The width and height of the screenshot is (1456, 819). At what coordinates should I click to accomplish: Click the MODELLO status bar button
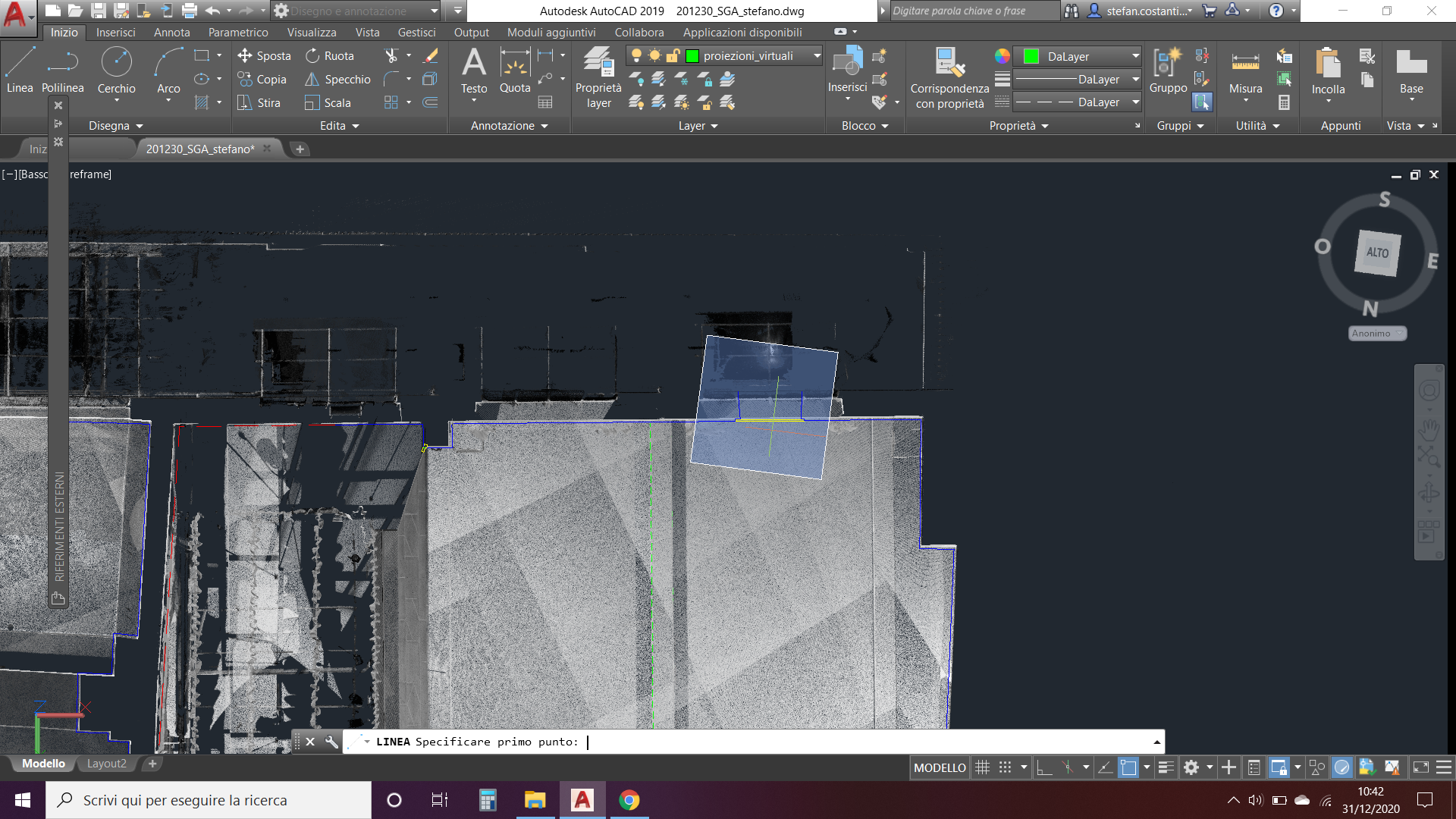940,767
